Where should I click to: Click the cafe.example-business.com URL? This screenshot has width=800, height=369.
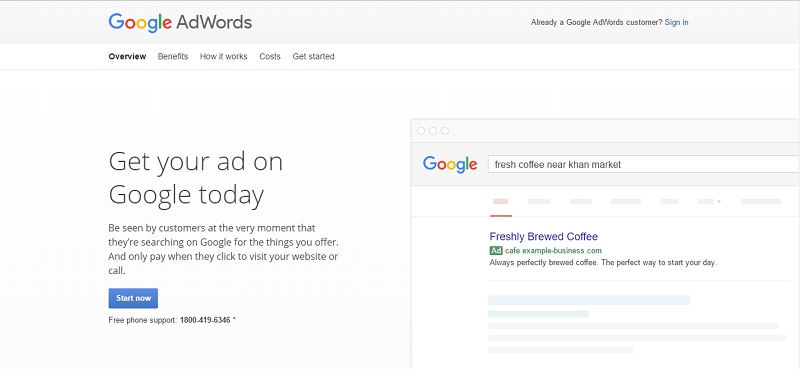553,251
